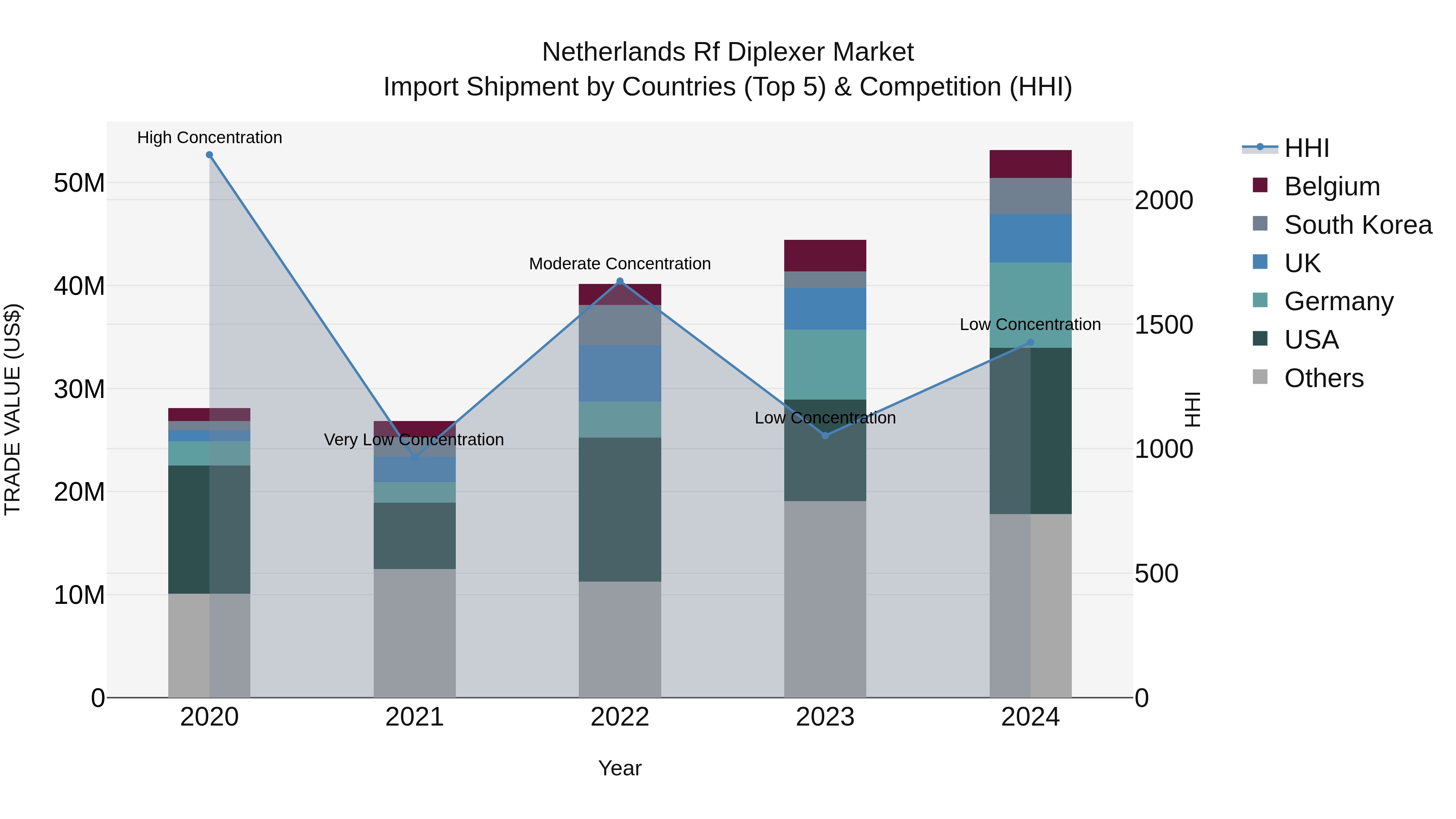Click the 2023 x-axis label
Viewport: 1456px width, 819px height.
click(x=825, y=717)
